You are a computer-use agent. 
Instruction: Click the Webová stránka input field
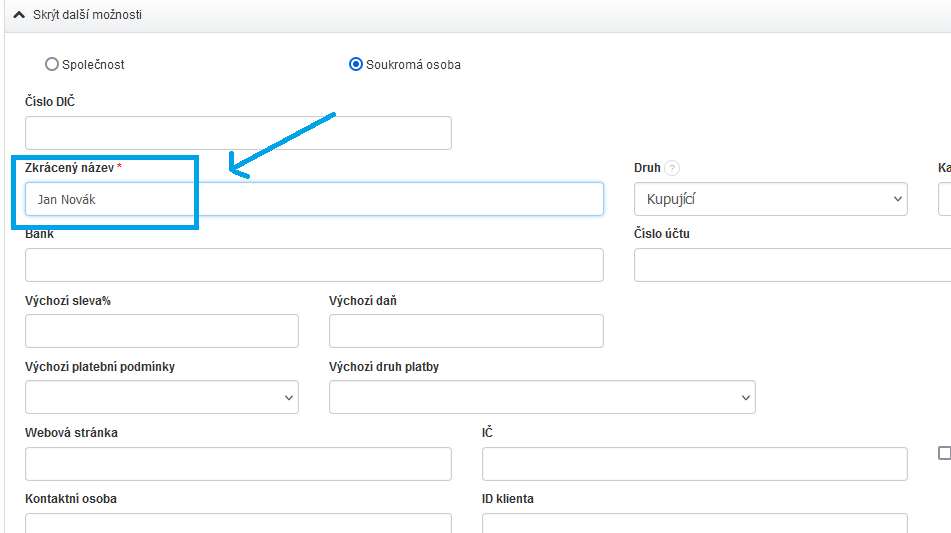(238, 463)
